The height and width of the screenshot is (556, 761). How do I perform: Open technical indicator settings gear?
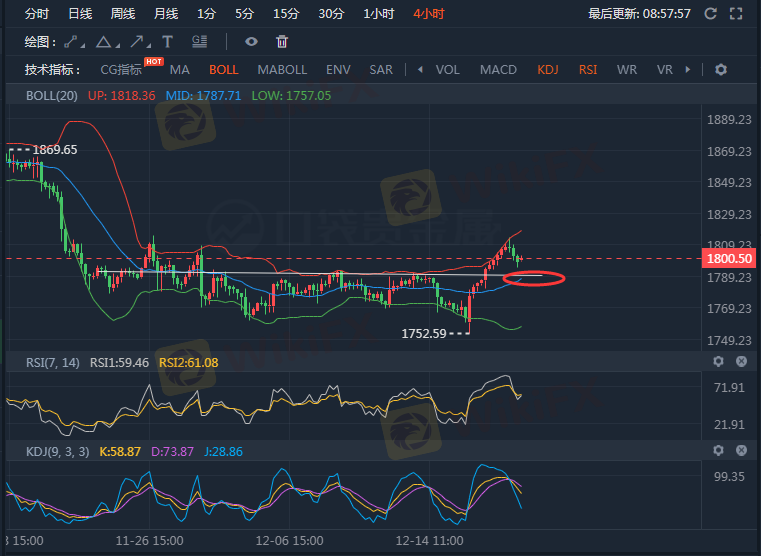pyautogui.click(x=720, y=70)
